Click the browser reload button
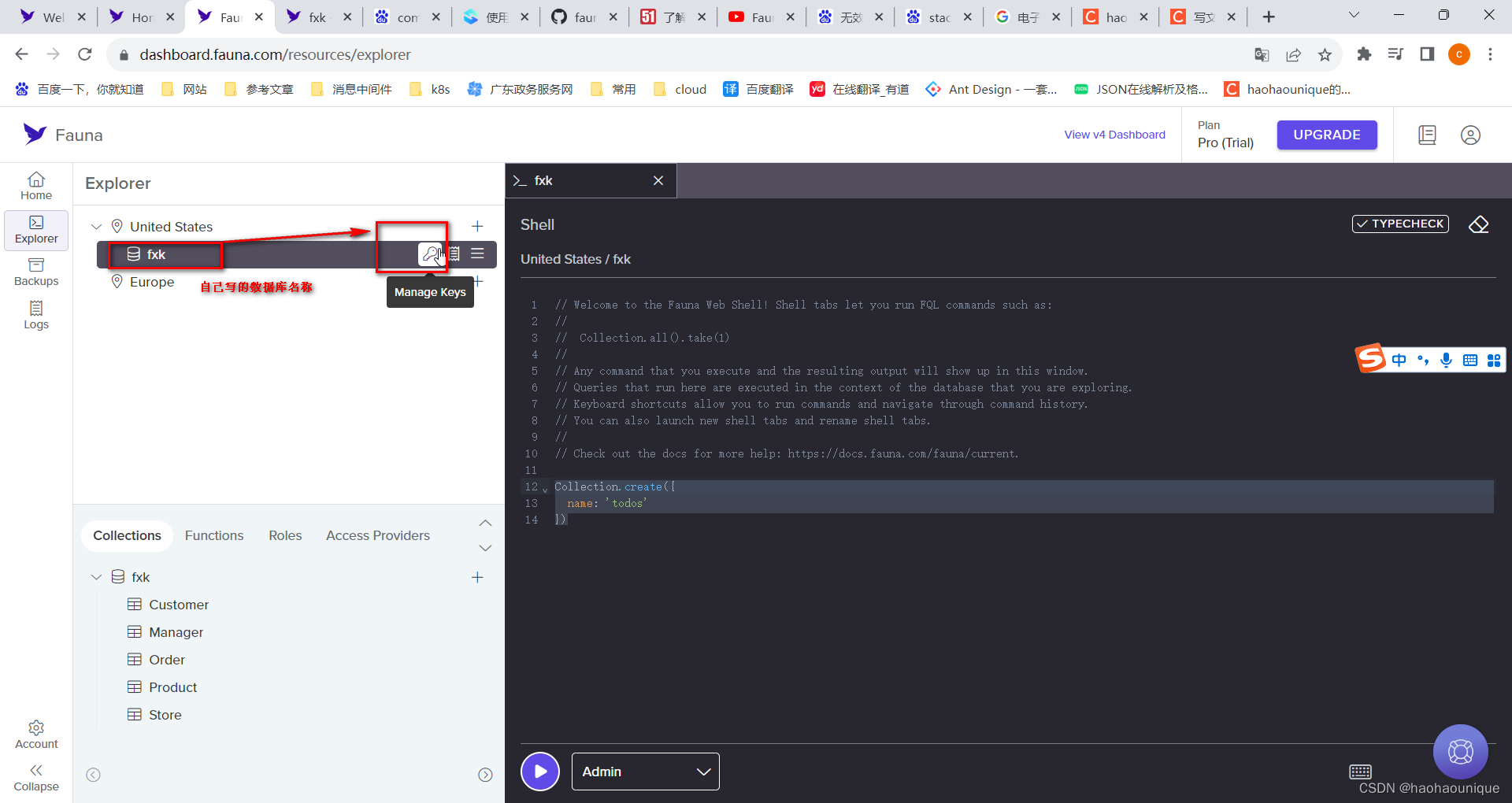Screen dimensions: 1512x803 (x=85, y=54)
